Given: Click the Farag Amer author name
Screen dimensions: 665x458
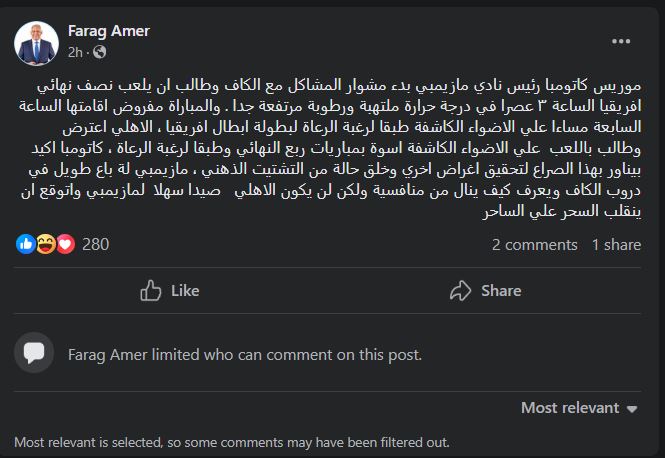Looking at the screenshot, I should coord(108,31).
